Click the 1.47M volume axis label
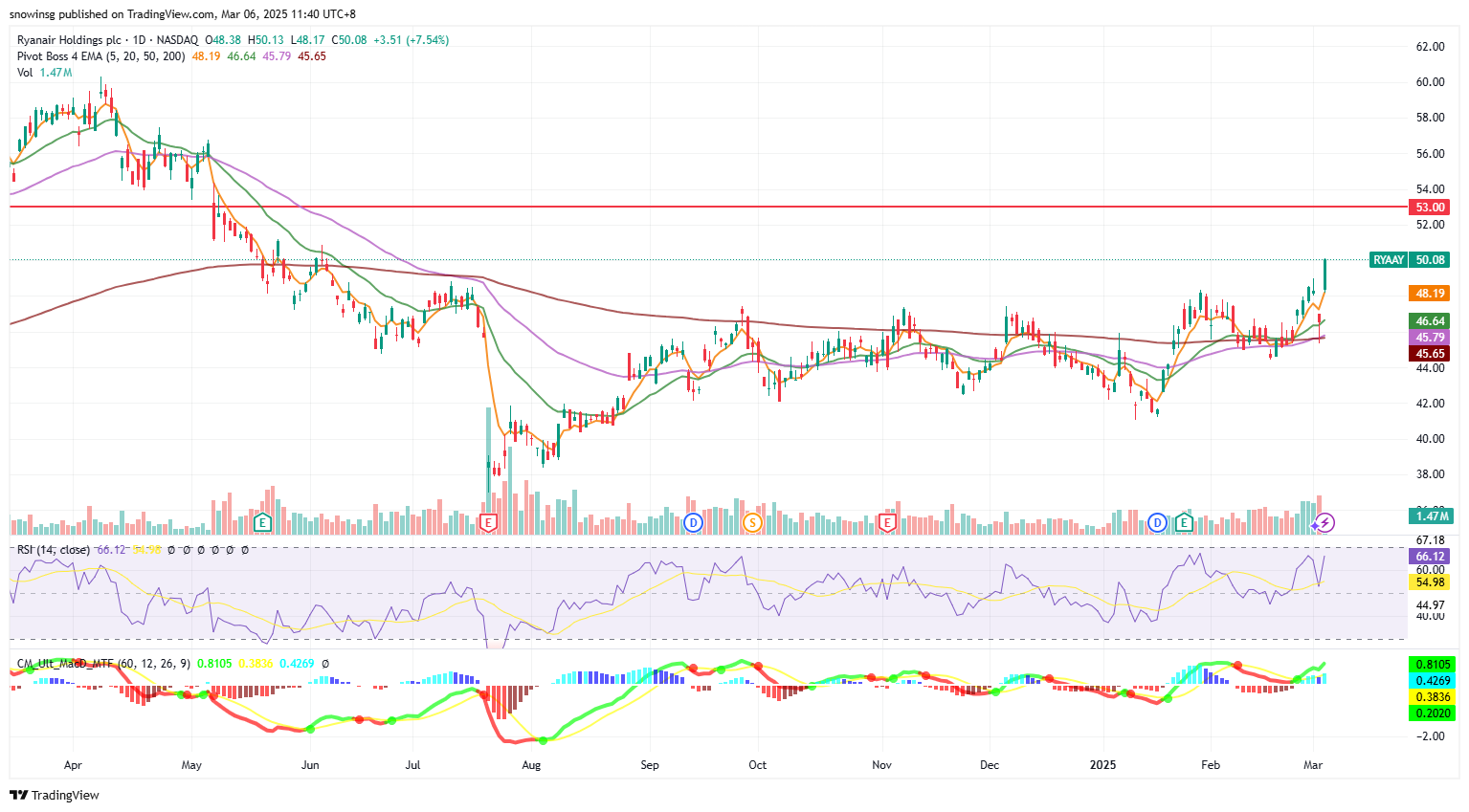 click(1430, 516)
